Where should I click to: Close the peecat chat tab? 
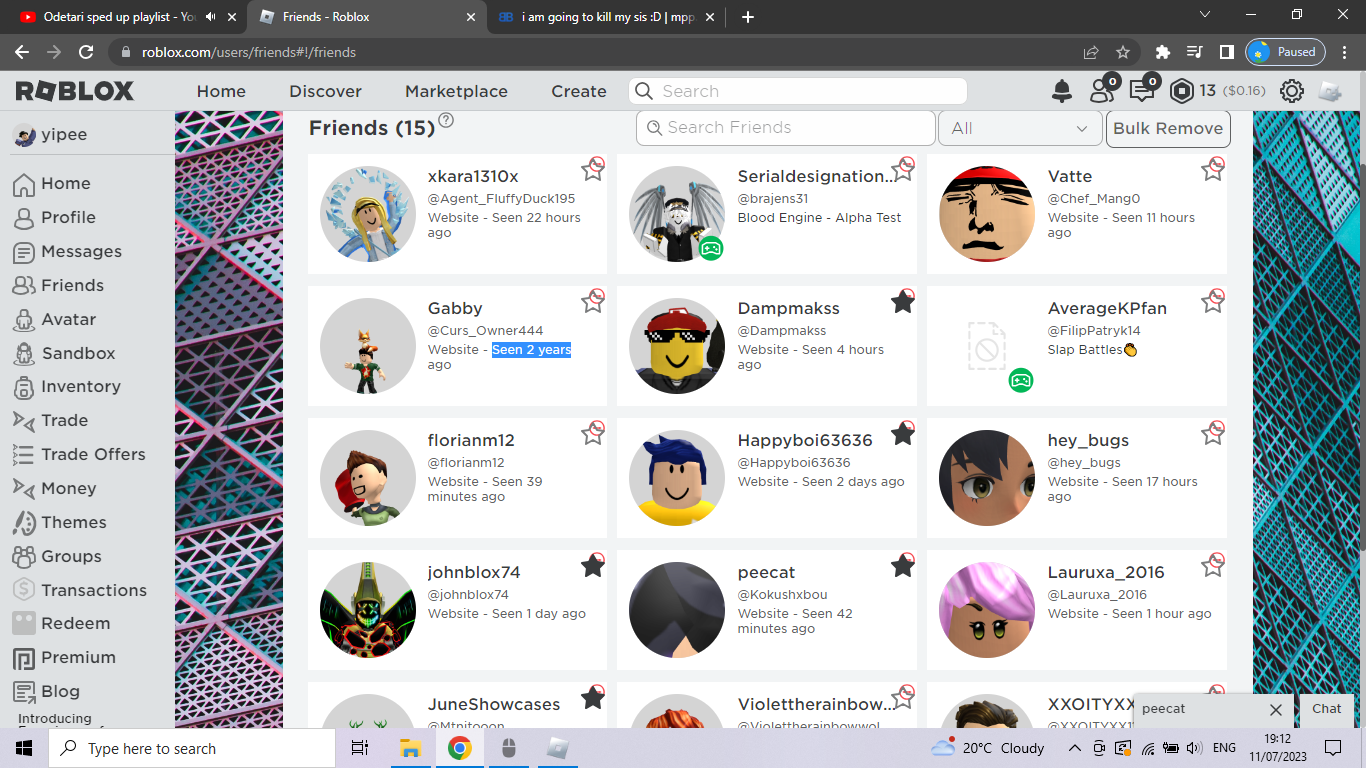coord(1276,709)
